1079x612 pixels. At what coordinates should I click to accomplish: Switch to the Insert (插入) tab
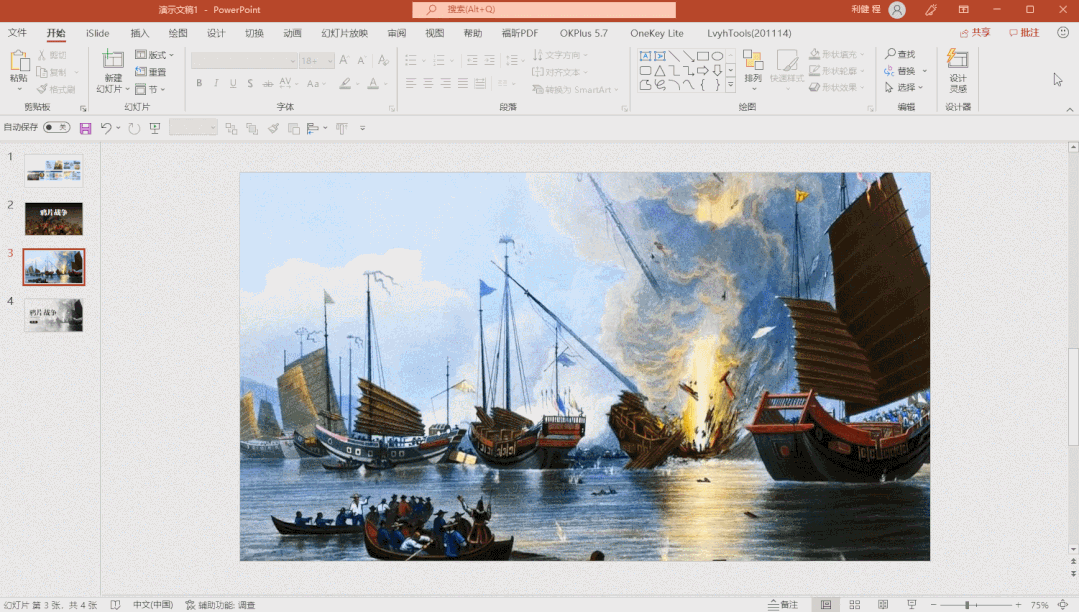(140, 33)
